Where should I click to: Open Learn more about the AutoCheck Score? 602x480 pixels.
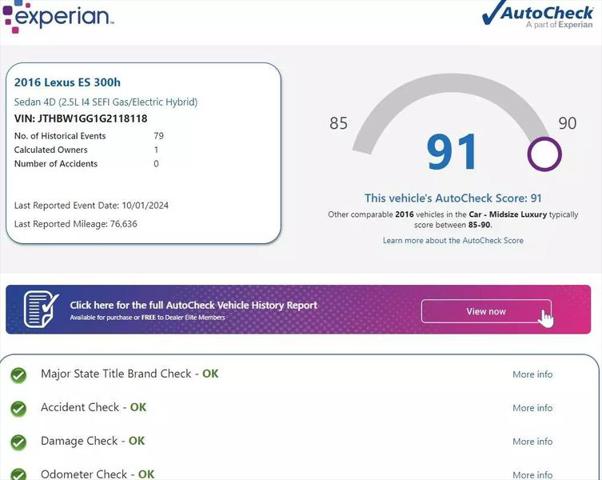pos(453,240)
